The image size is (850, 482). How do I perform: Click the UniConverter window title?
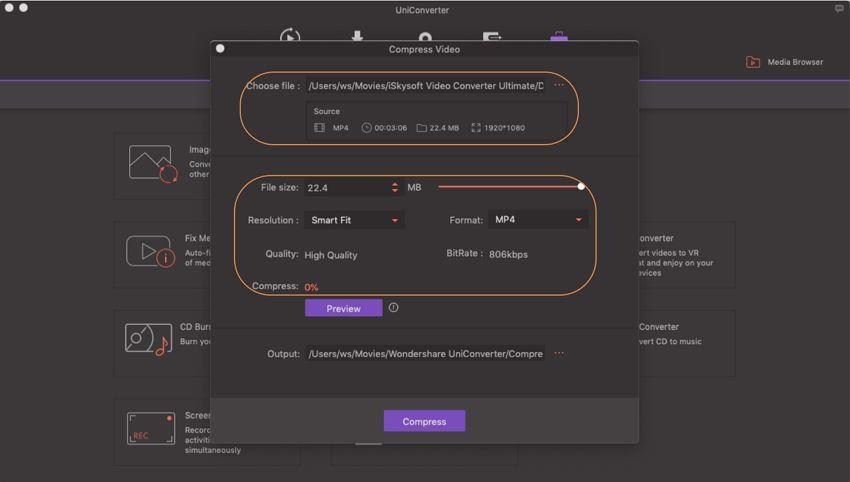coord(422,10)
